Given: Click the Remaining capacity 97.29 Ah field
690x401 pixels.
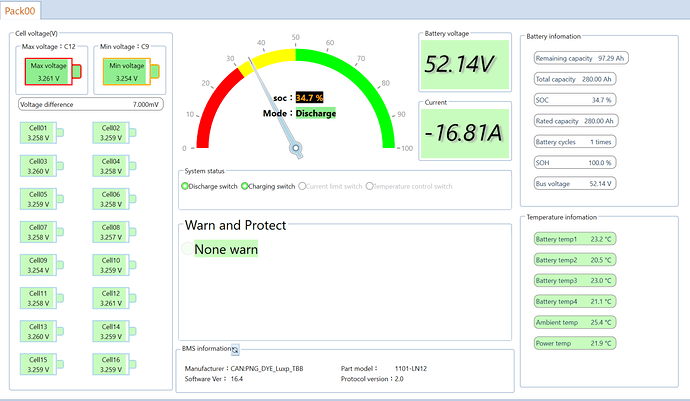Looking at the screenshot, I should (581, 58).
